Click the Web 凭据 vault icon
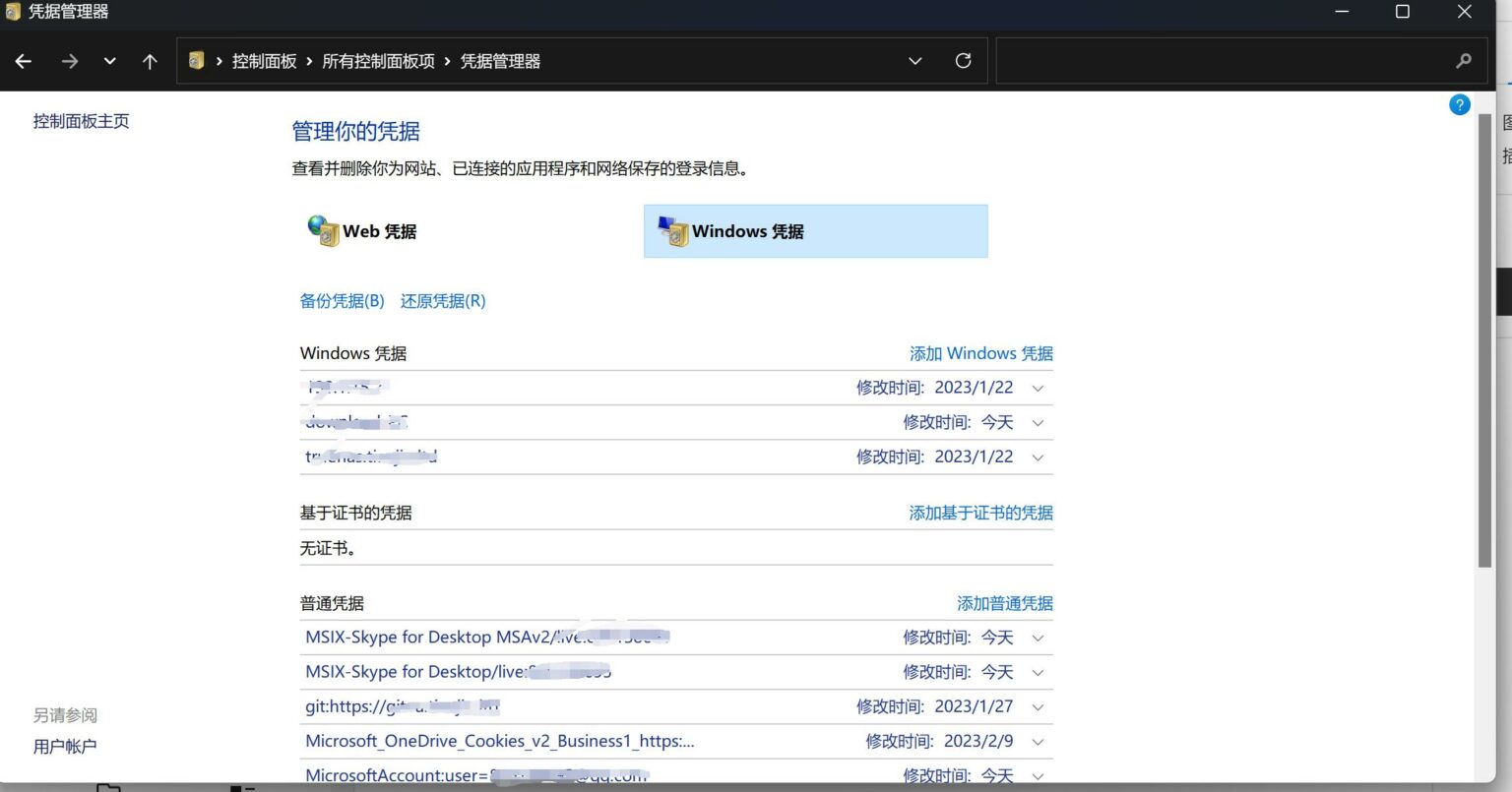The width and height of the screenshot is (1512, 792). [322, 229]
